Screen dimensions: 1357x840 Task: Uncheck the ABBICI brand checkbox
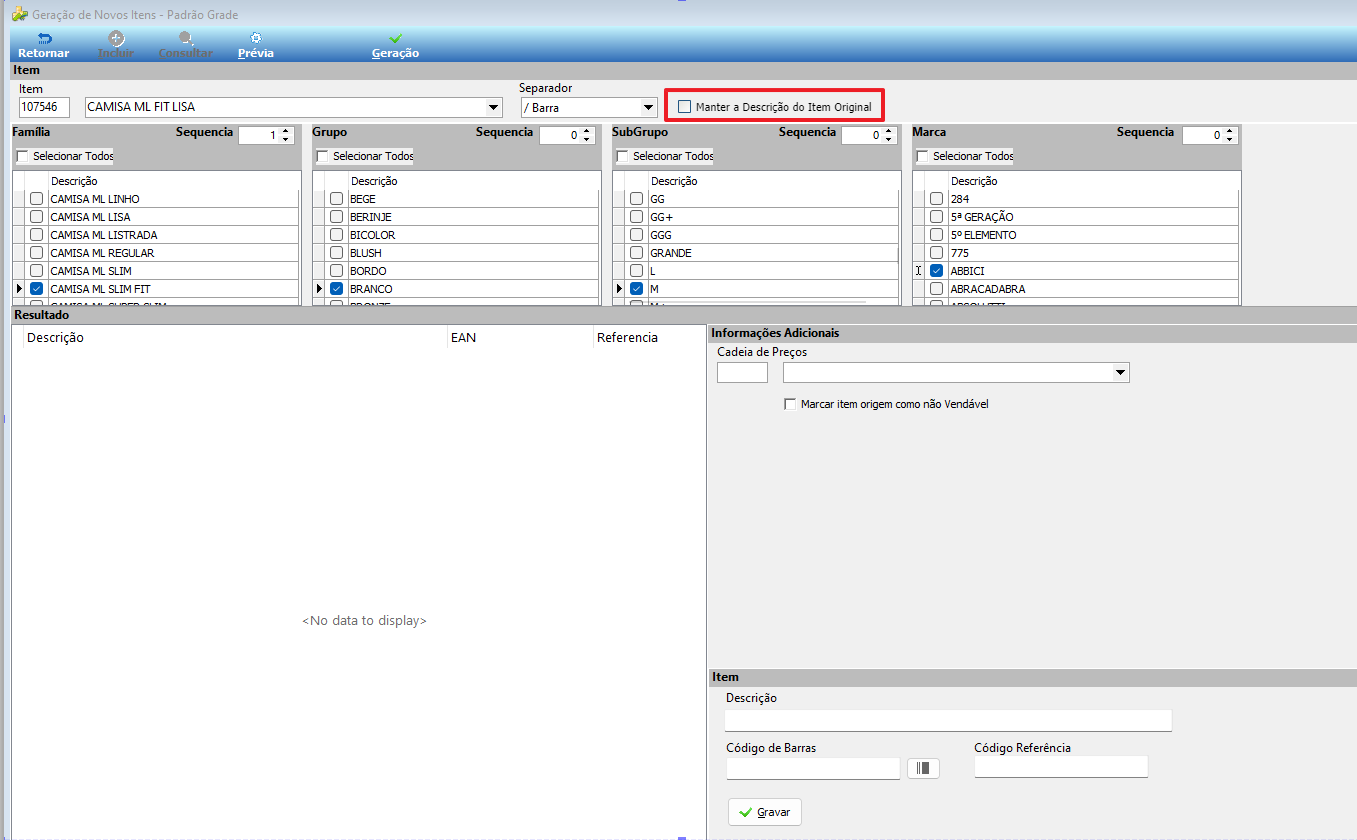coord(937,271)
